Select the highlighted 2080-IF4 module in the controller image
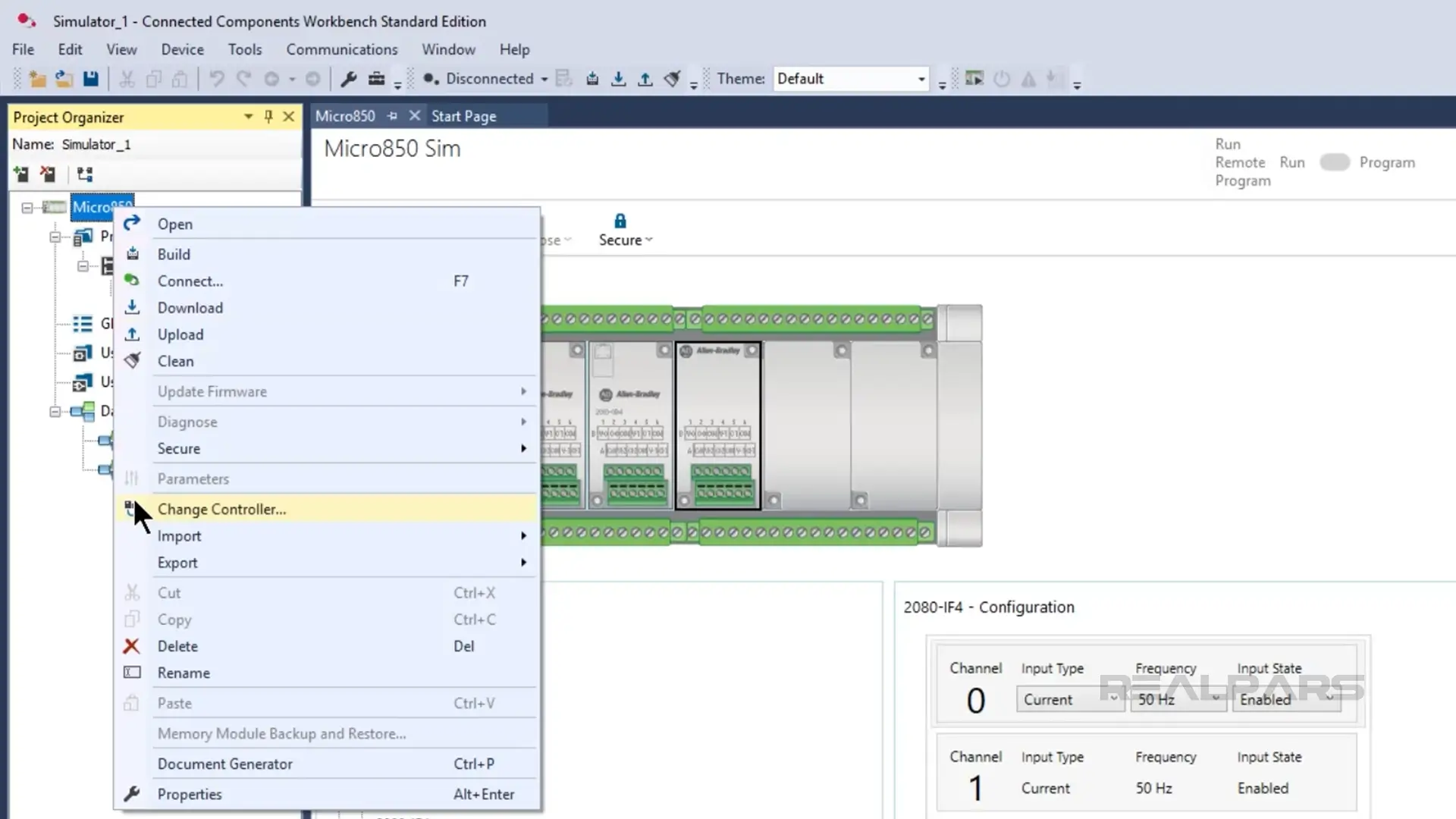The image size is (1456, 819). click(718, 425)
